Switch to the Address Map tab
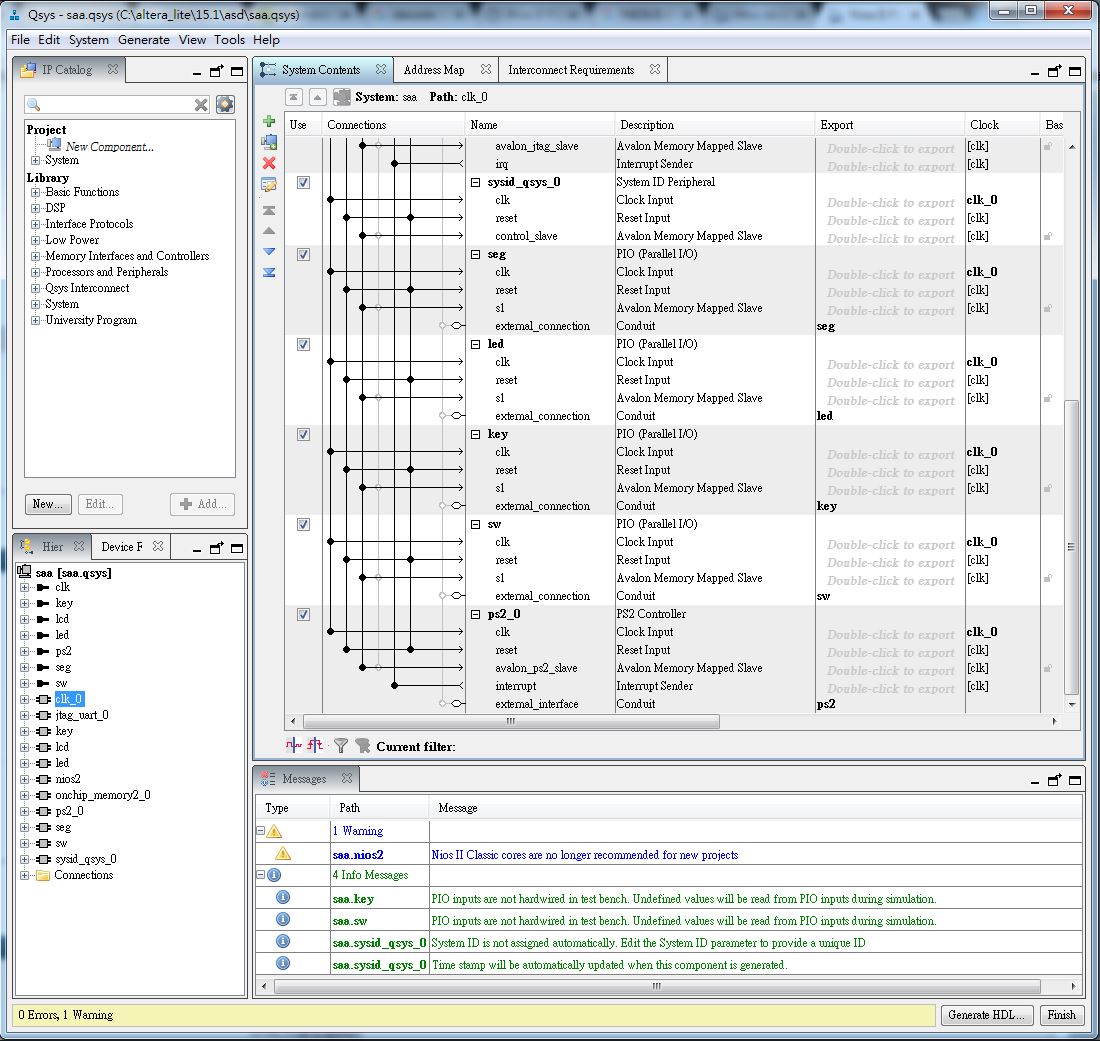This screenshot has width=1100, height=1041. coord(434,70)
